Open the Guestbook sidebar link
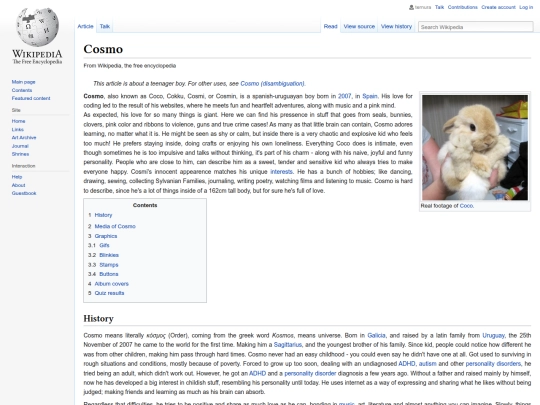 coord(24,194)
